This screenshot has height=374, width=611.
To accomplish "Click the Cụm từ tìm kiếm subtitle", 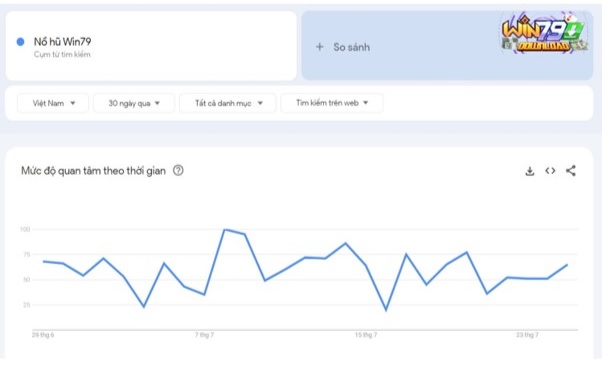I will click(62, 55).
